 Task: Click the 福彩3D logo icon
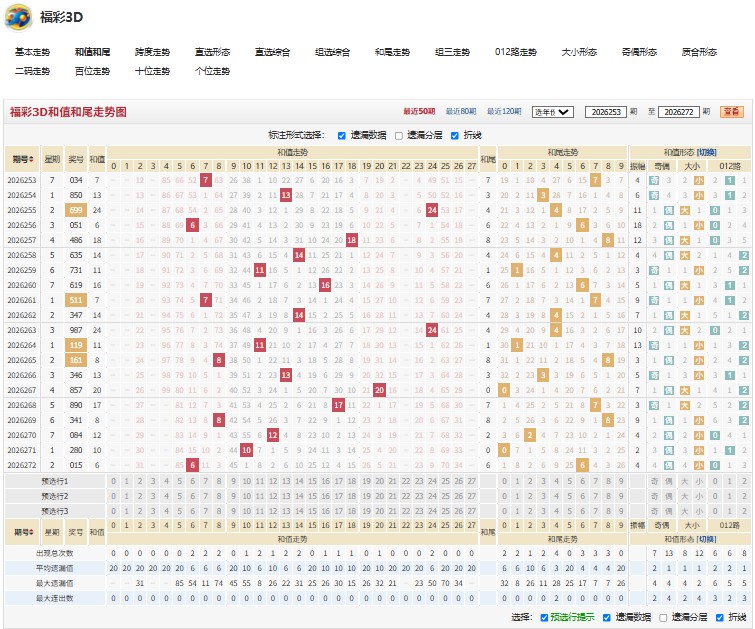18,17
